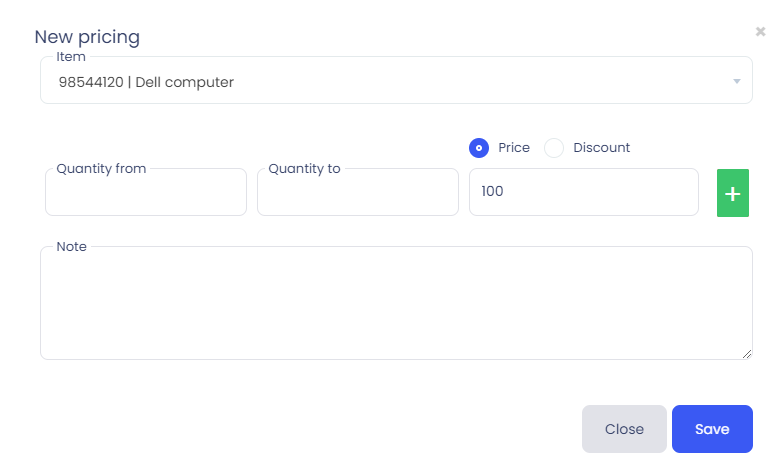Select the Price radio button

click(479, 148)
